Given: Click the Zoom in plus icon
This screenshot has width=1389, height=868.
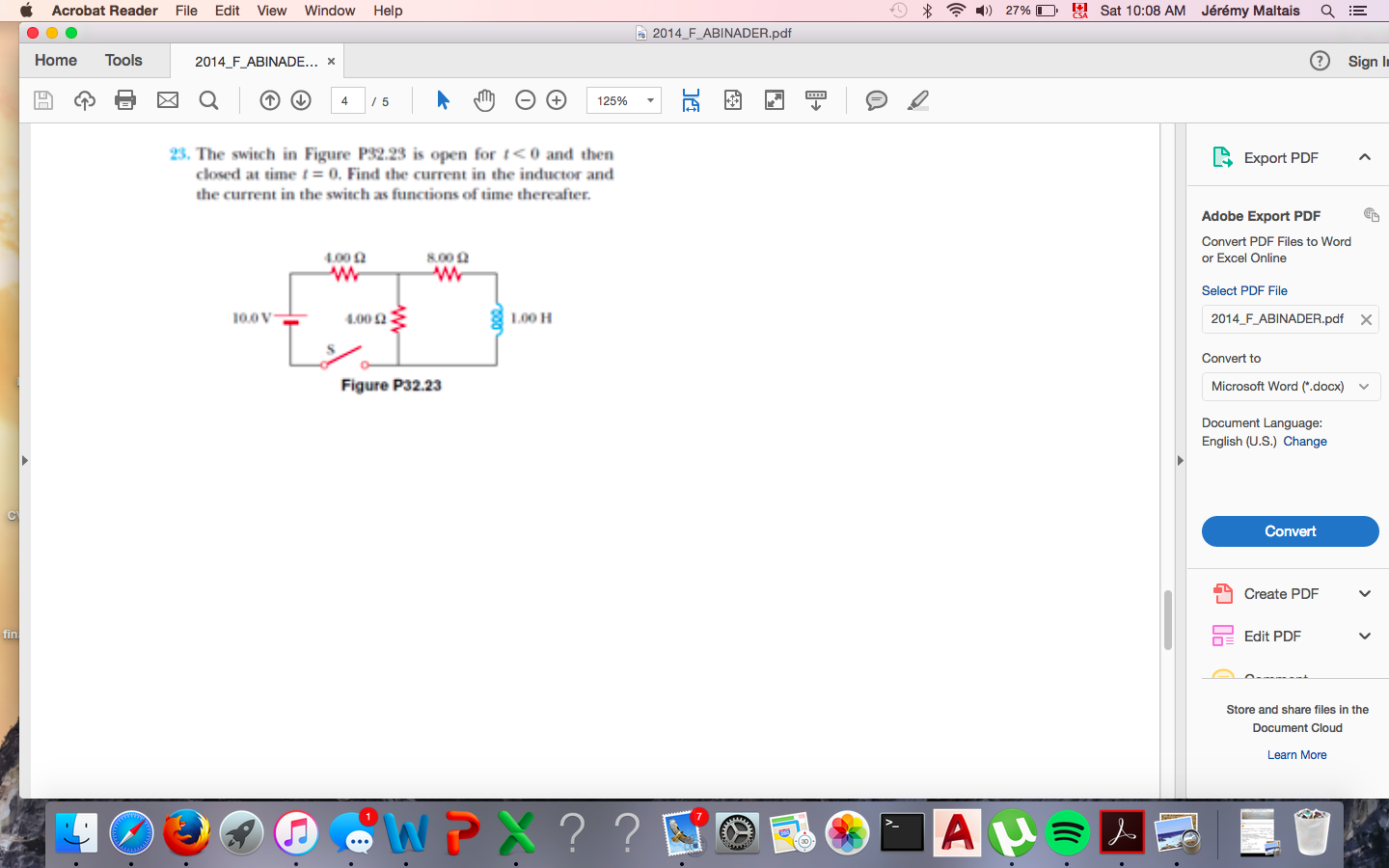Looking at the screenshot, I should tap(557, 100).
